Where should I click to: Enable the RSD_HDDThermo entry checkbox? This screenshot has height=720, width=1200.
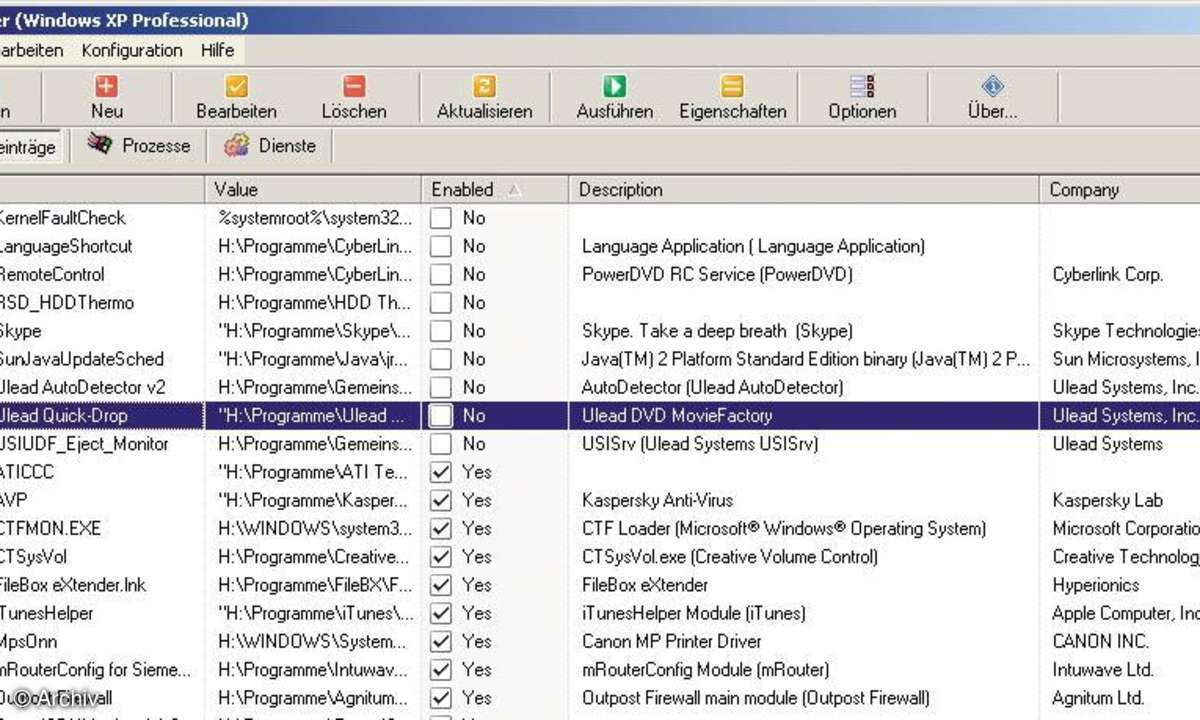440,303
